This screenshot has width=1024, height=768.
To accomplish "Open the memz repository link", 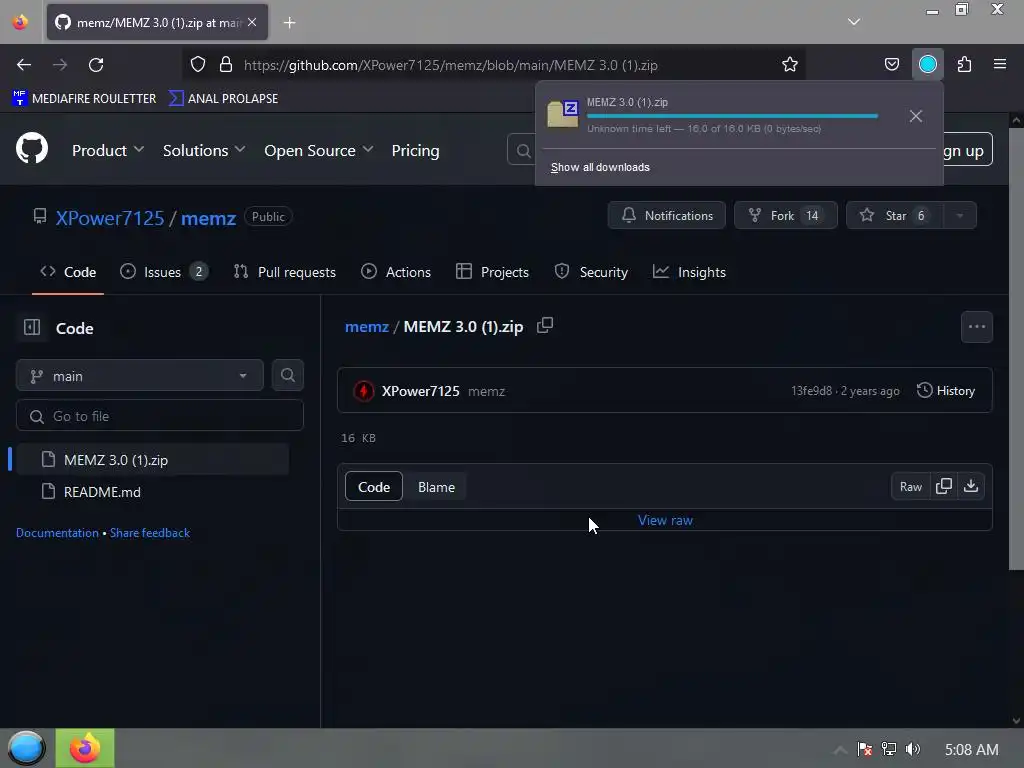I will point(208,218).
